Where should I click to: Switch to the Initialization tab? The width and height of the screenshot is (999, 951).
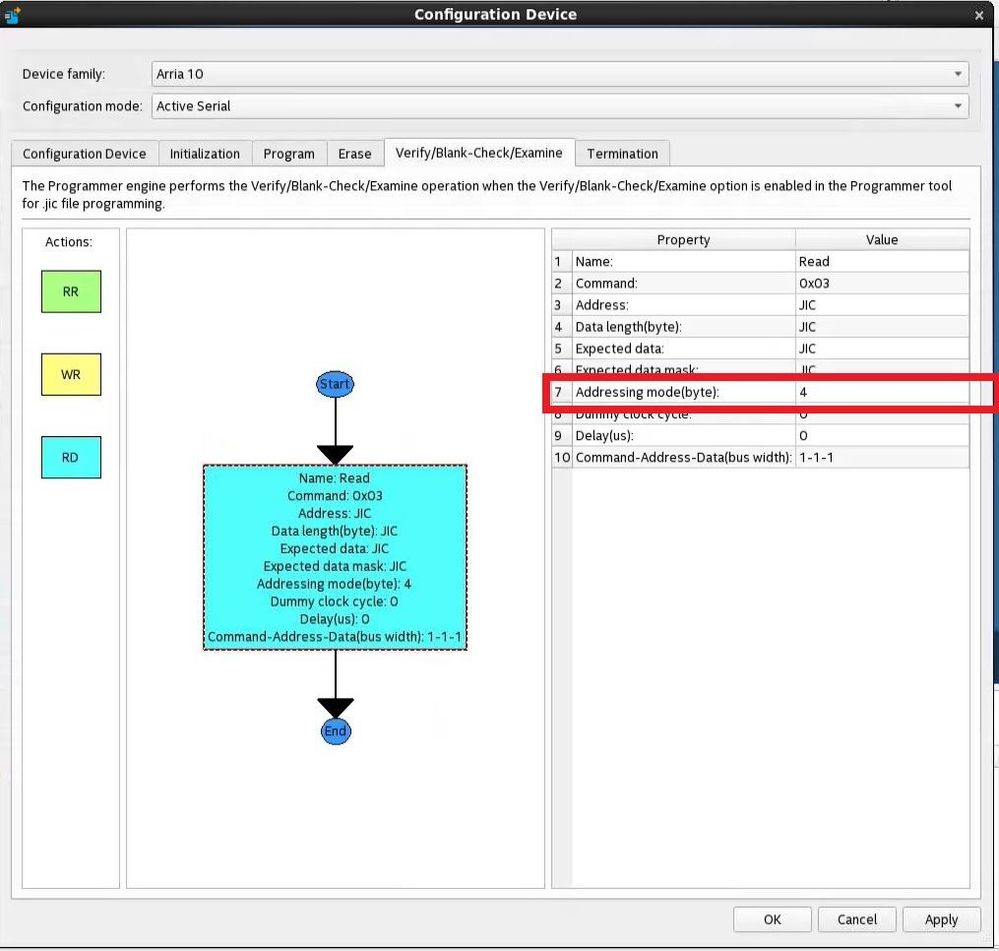[x=205, y=154]
